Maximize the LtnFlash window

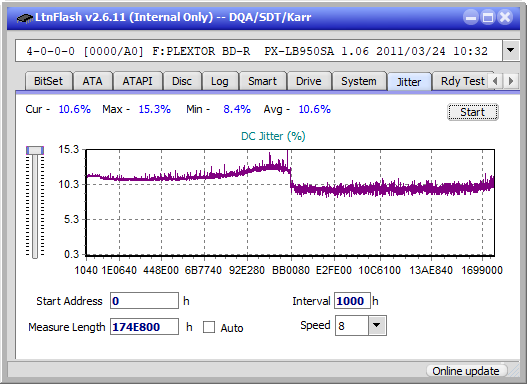coord(488,17)
